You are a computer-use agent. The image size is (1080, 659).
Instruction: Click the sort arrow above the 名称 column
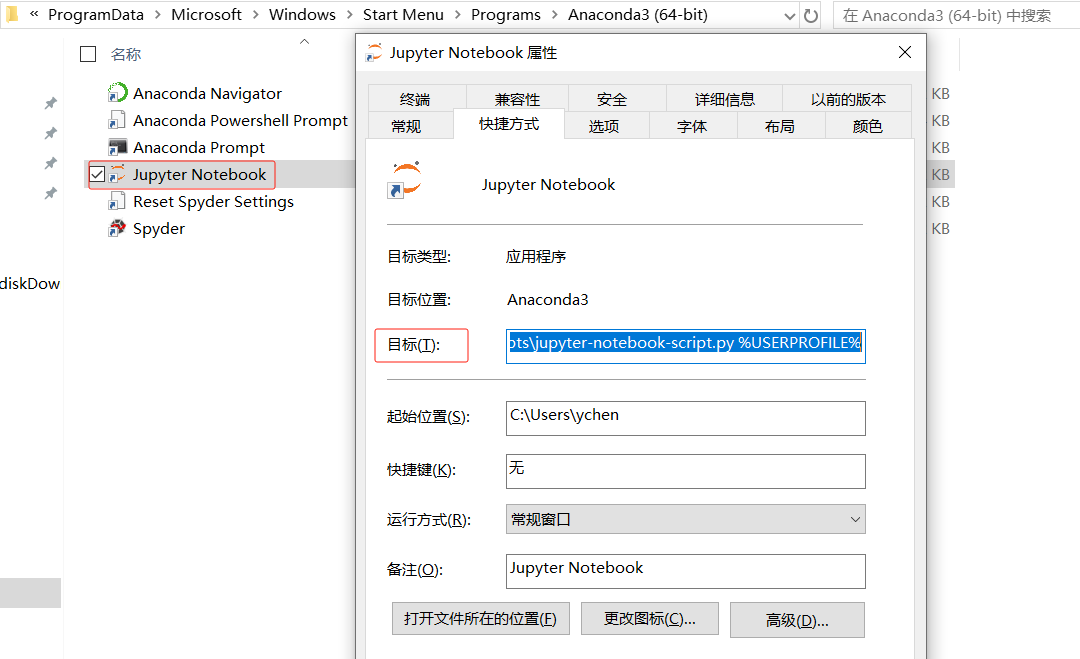pos(304,41)
